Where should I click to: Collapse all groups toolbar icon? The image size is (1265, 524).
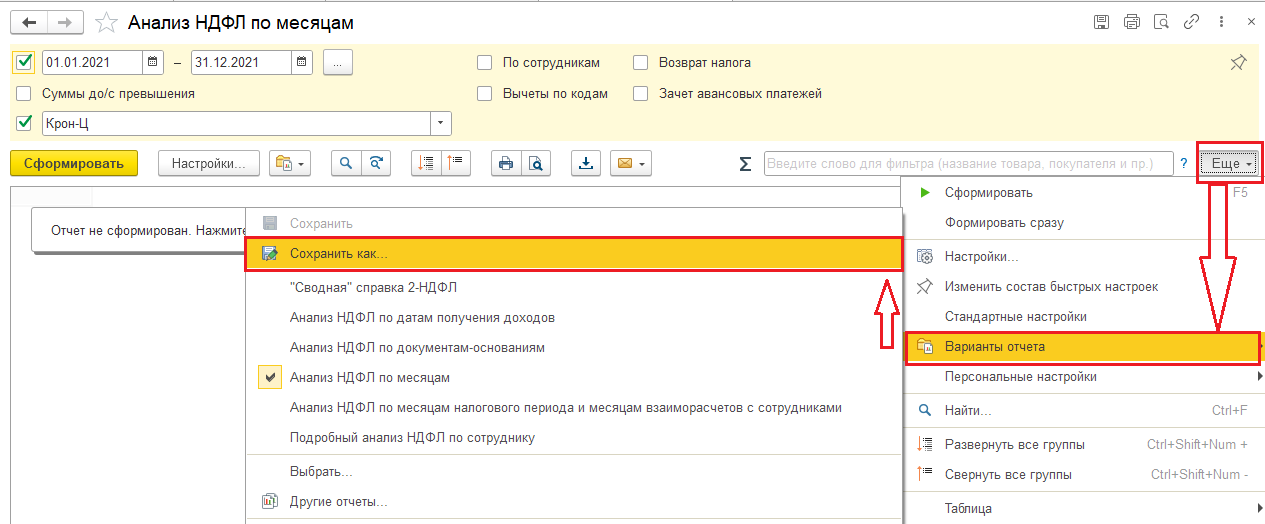pyautogui.click(x=455, y=164)
